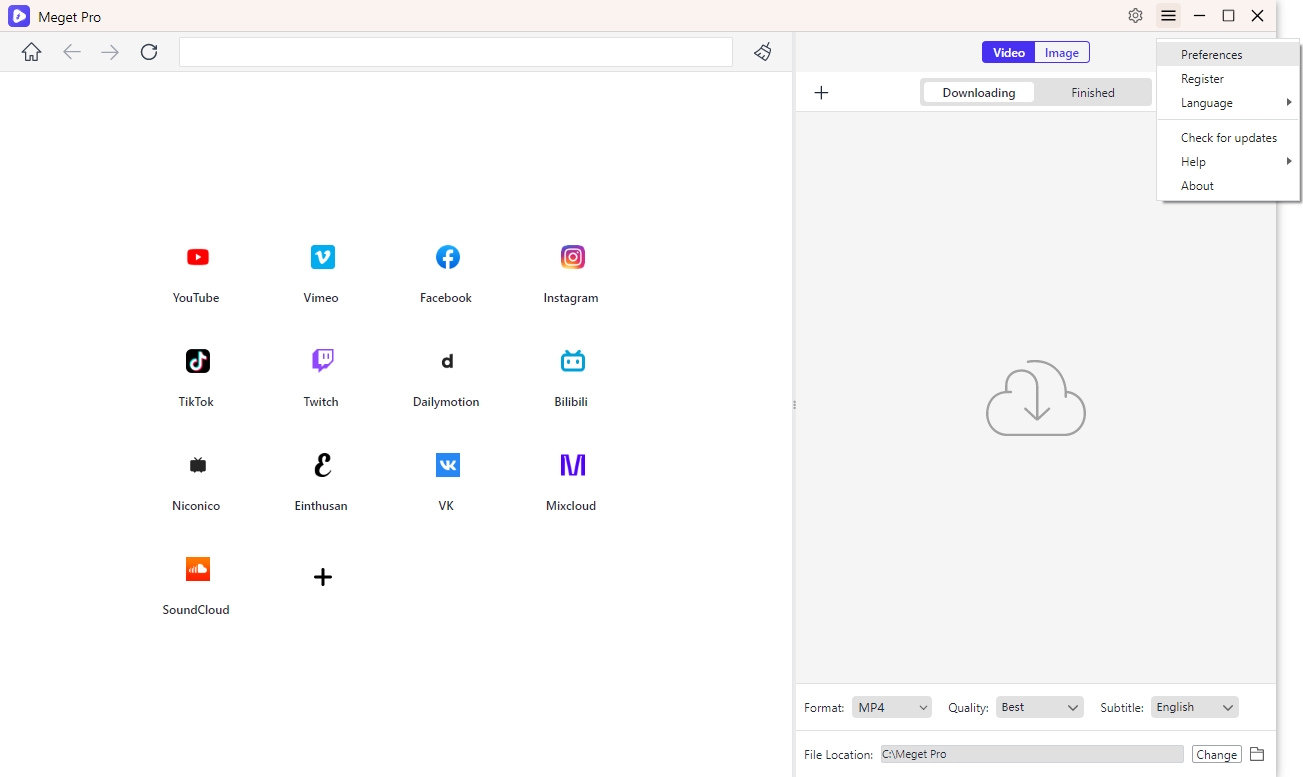The width and height of the screenshot is (1303, 777).
Task: Open the TikTok site shortcut
Action: tap(197, 361)
